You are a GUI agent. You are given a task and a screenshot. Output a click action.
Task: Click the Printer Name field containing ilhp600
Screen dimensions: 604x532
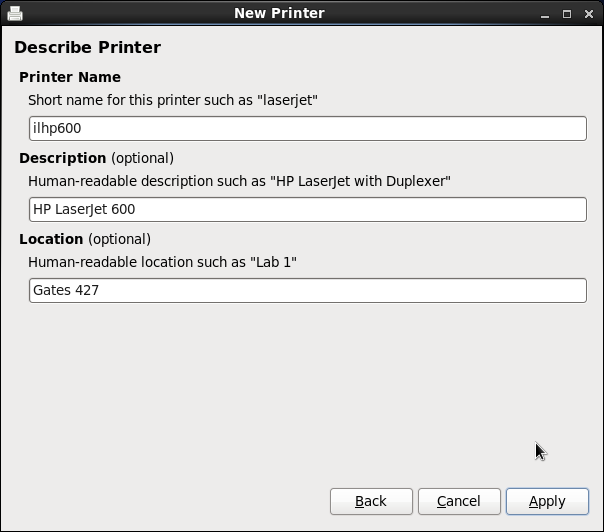click(308, 129)
